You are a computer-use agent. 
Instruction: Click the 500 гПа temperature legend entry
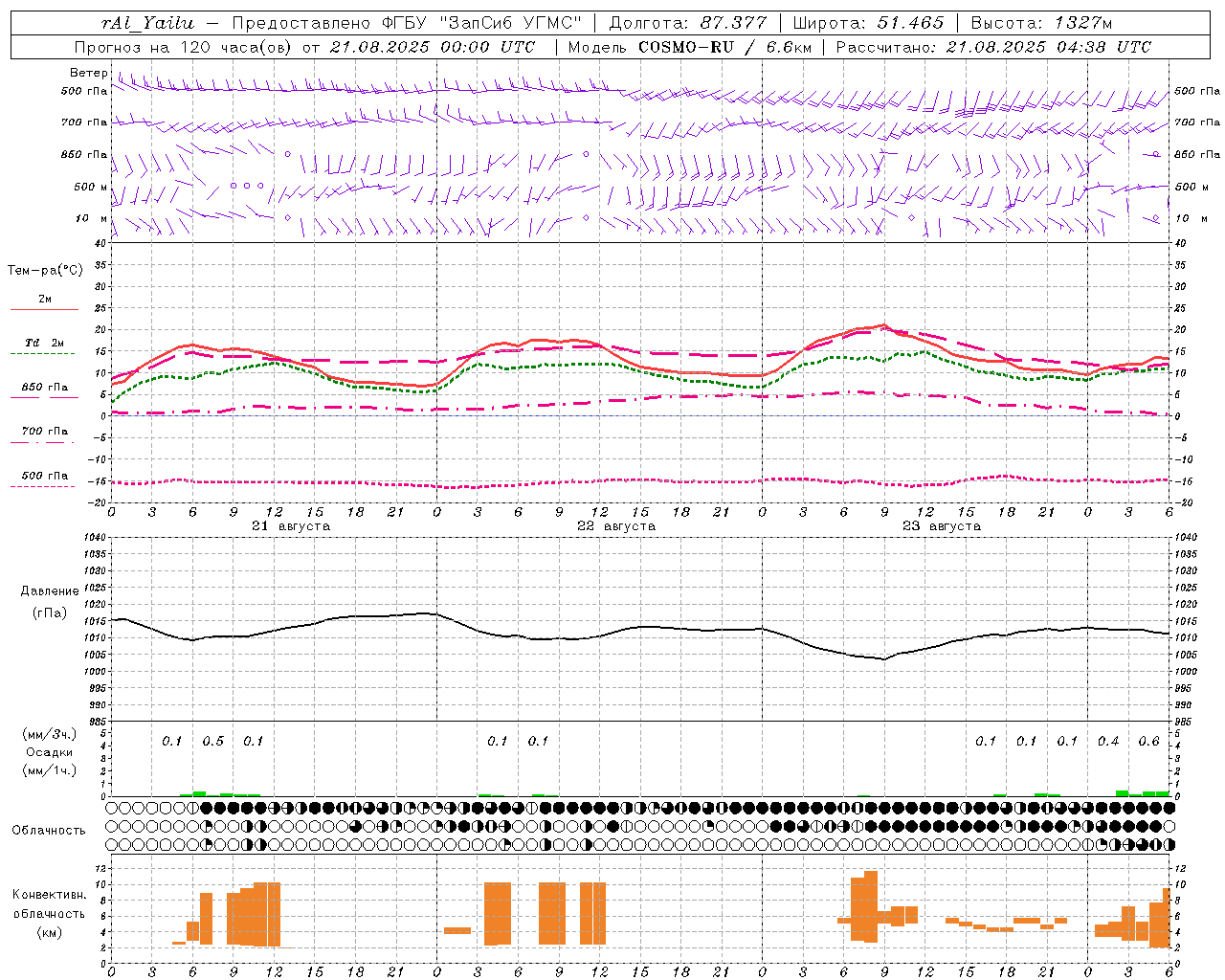pos(45,476)
